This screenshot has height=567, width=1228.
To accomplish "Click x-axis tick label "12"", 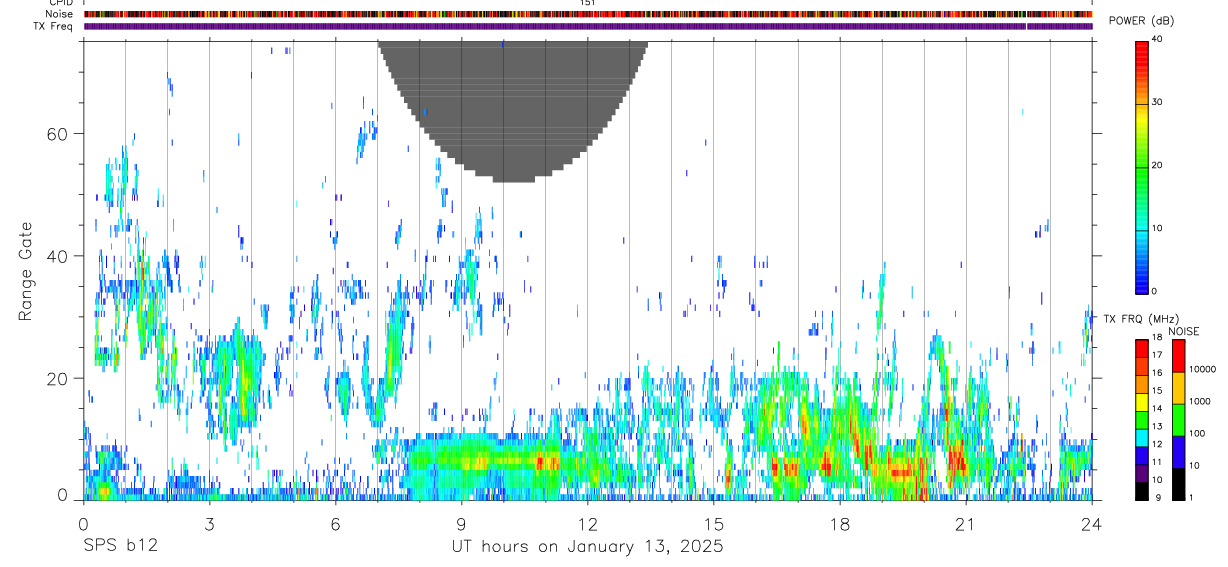I will 587,524.
